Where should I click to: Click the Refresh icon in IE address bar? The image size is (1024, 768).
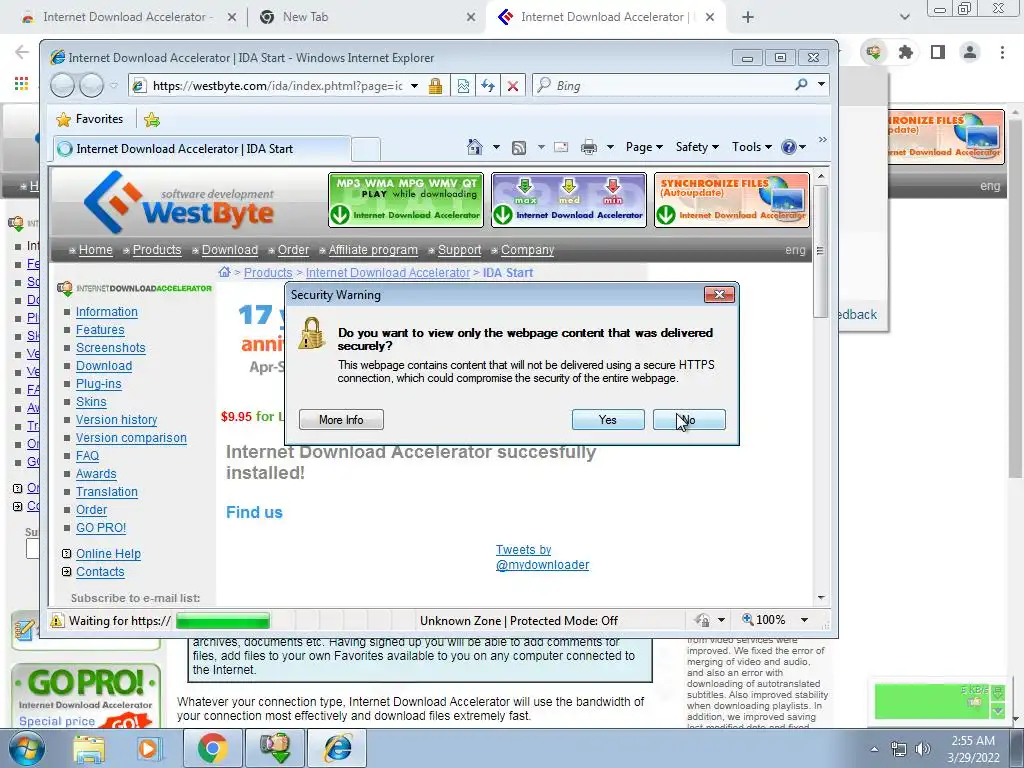(x=488, y=86)
